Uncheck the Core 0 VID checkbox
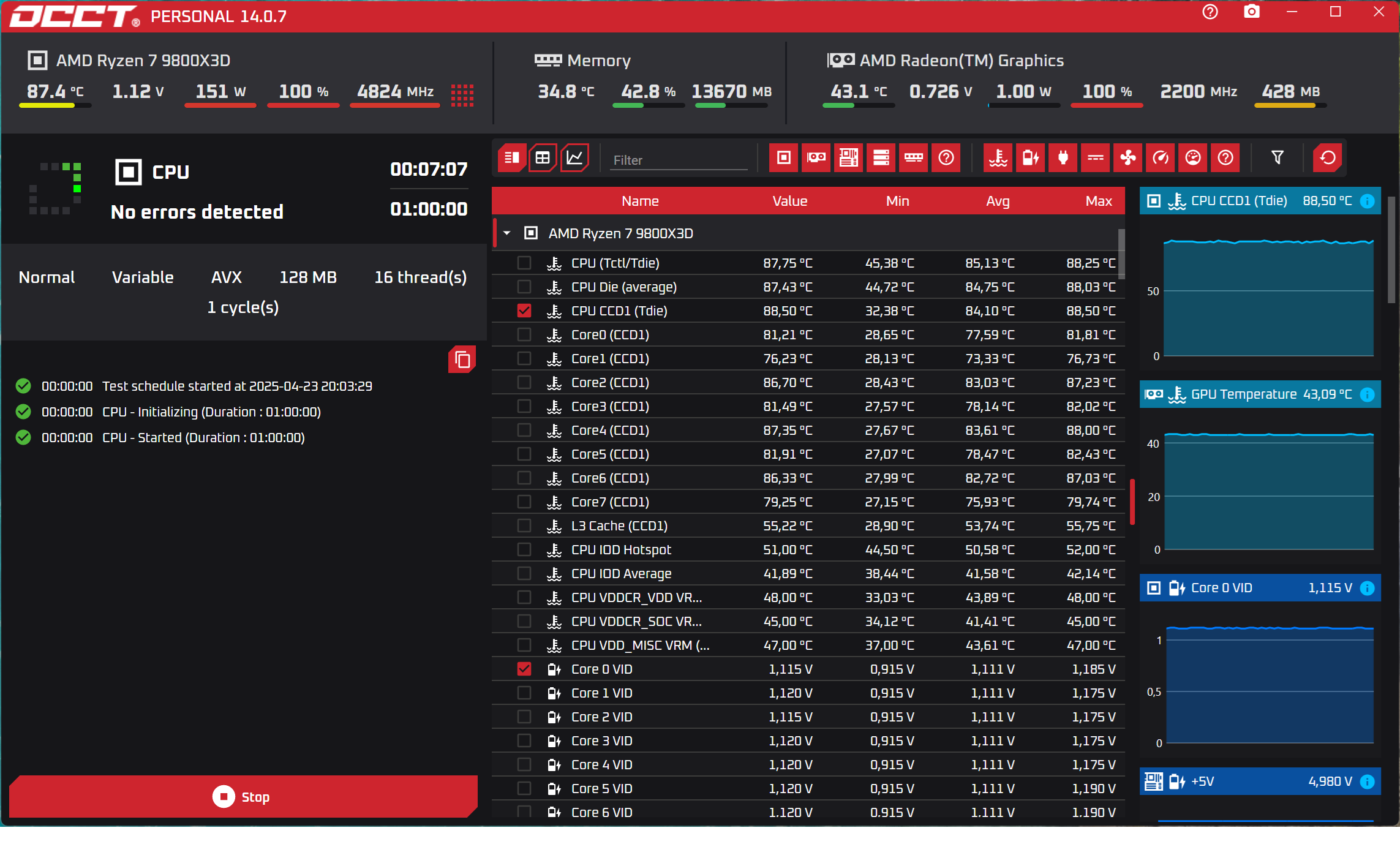This screenshot has width=1400, height=855. click(524, 669)
